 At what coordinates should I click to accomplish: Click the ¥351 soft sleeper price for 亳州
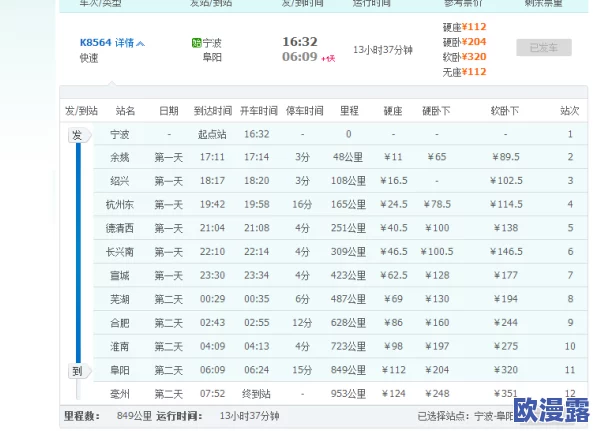tap(506, 394)
